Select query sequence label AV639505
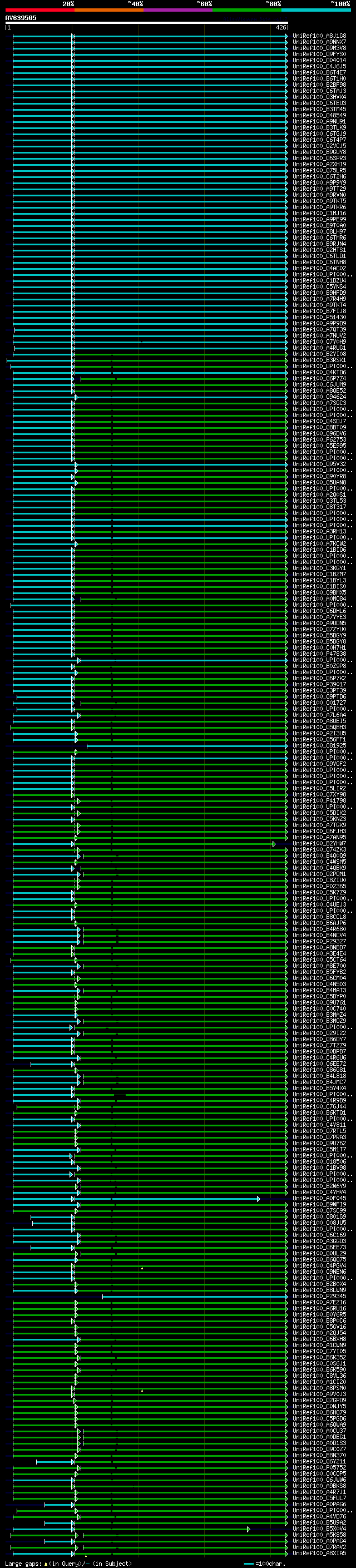The image size is (356, 1568). [21, 18]
